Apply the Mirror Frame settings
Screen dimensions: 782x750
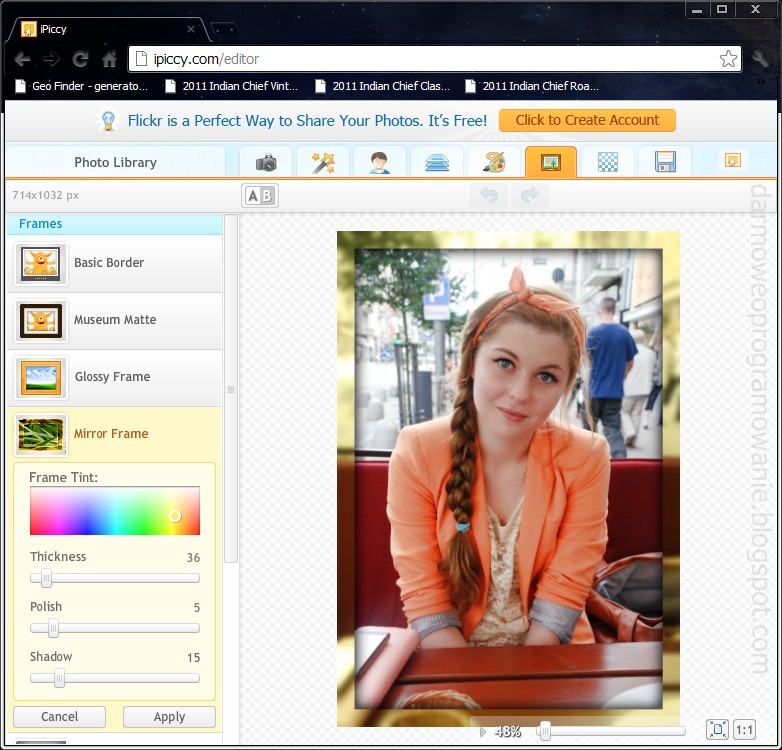169,717
